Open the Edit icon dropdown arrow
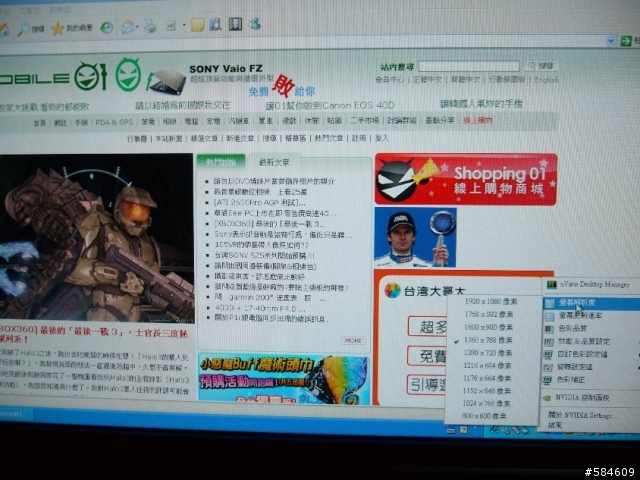This screenshot has width=640, height=480. coord(184,25)
